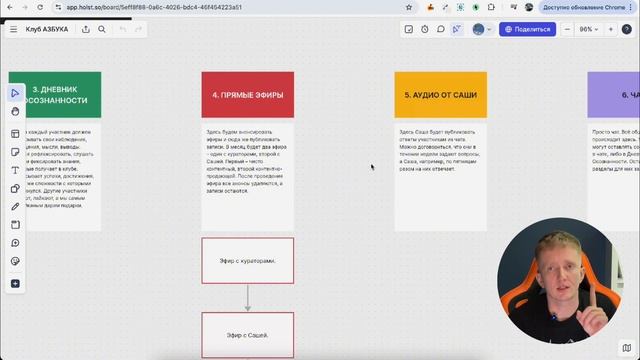Open user avatar dropdown
The height and width of the screenshot is (360, 640).
click(x=482, y=29)
